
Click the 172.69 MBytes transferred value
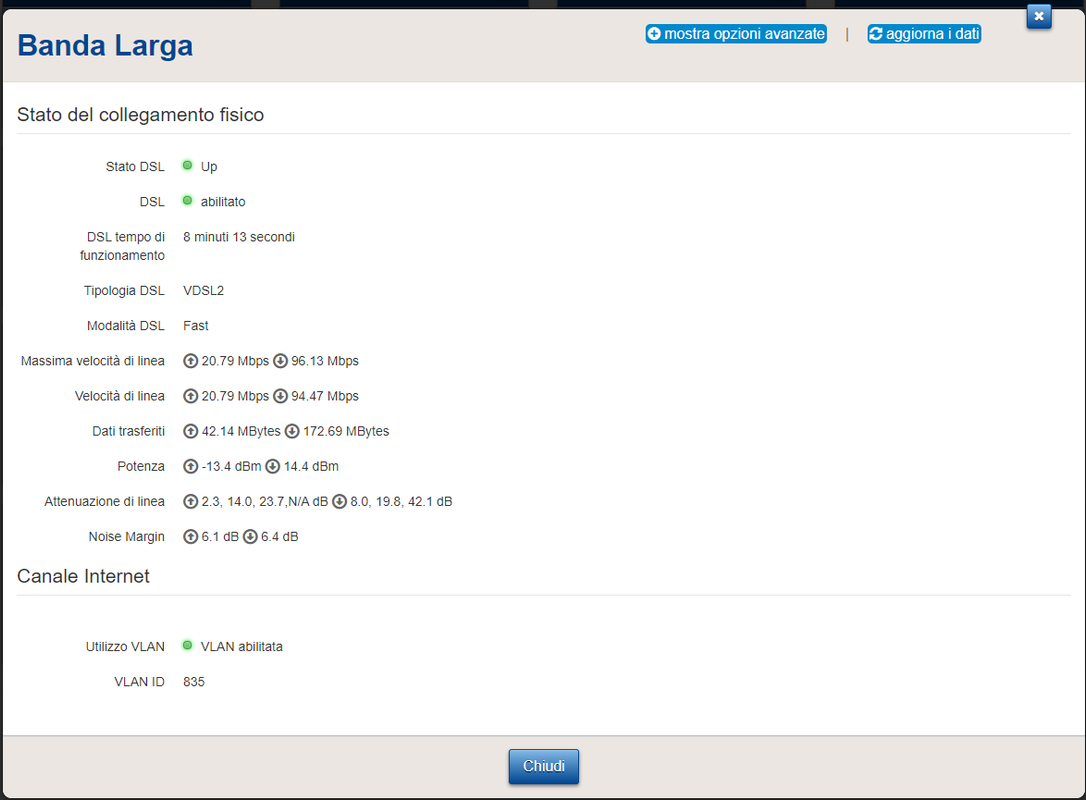pyautogui.click(x=346, y=432)
